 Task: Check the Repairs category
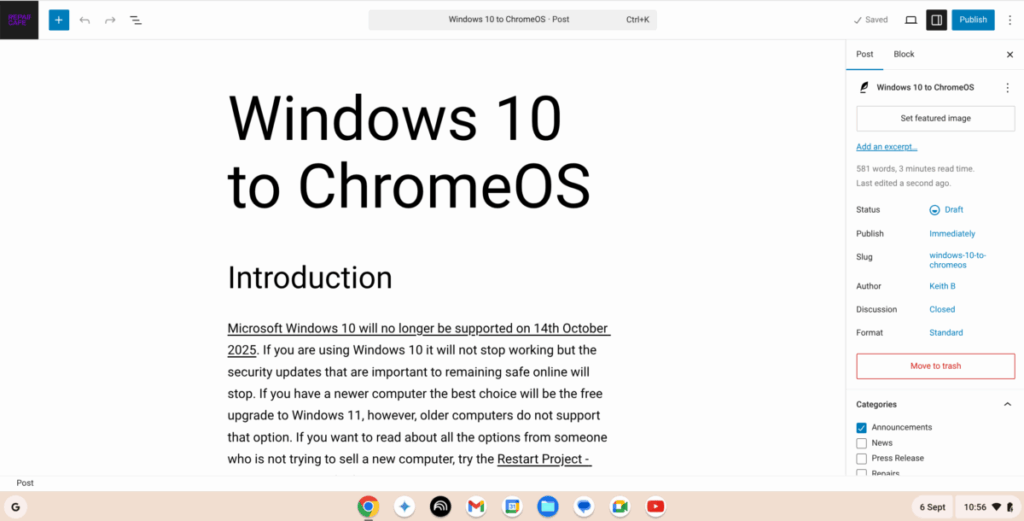coord(861,473)
